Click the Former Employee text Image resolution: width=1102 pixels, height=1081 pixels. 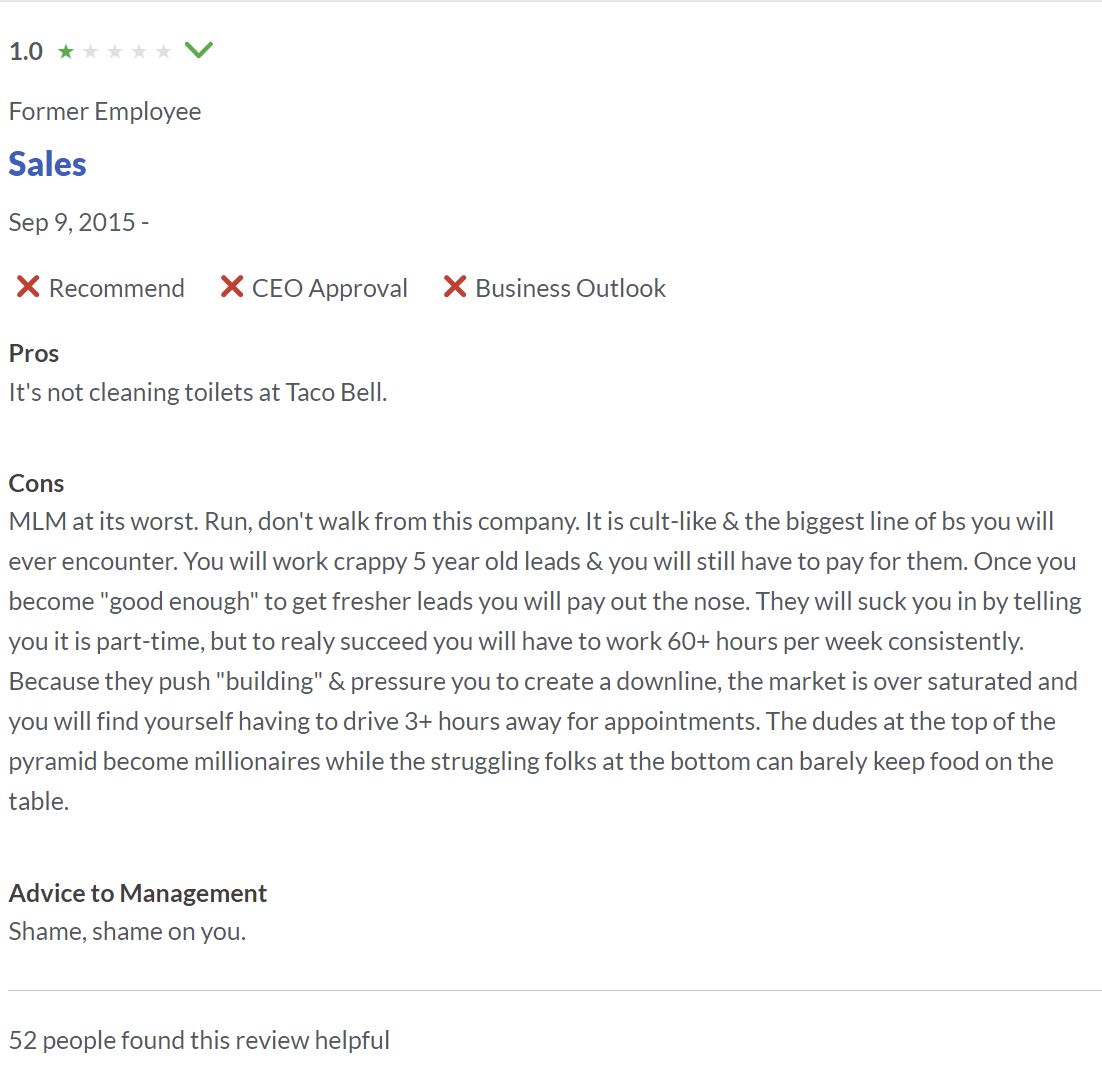(105, 111)
